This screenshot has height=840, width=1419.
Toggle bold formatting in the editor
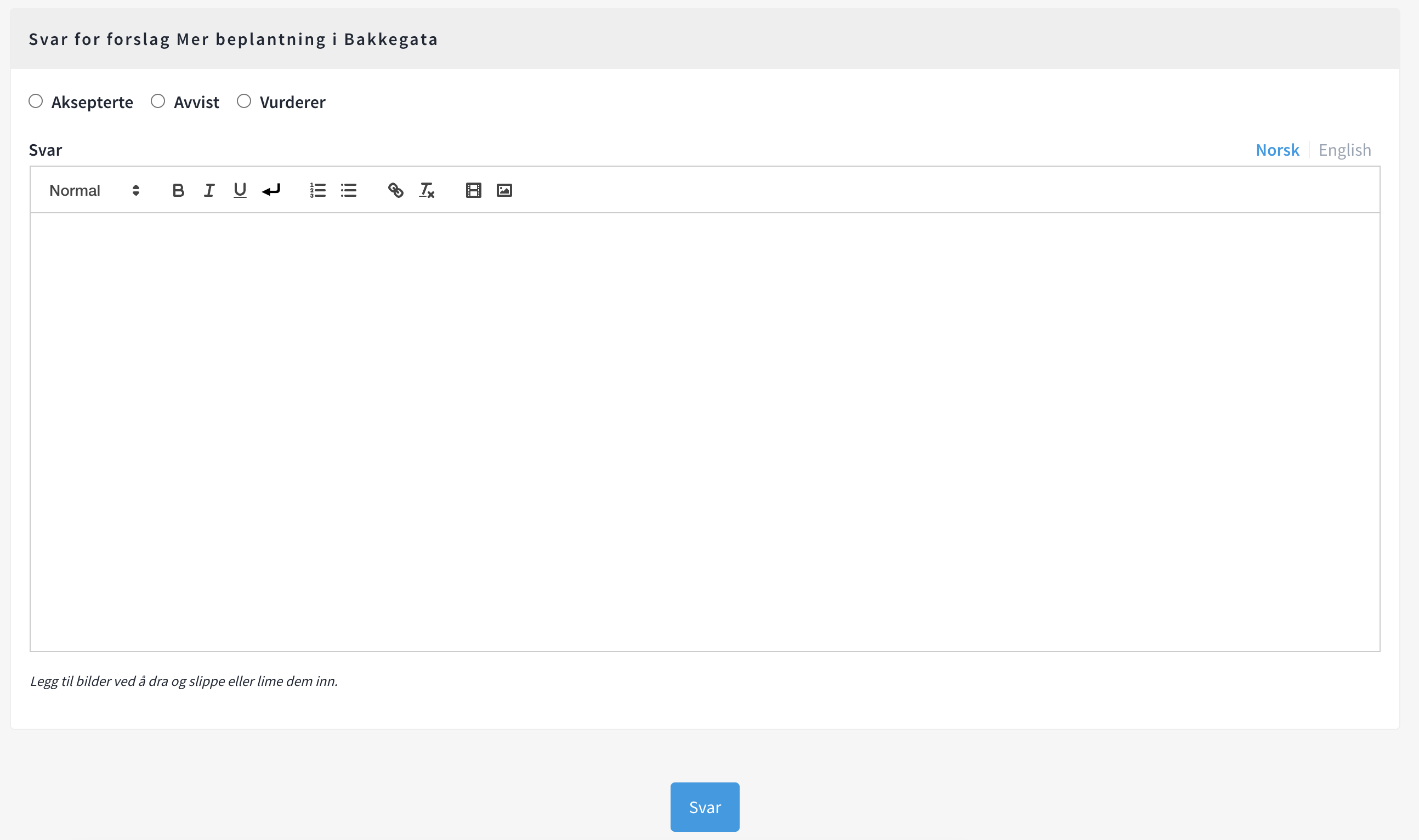coord(178,190)
